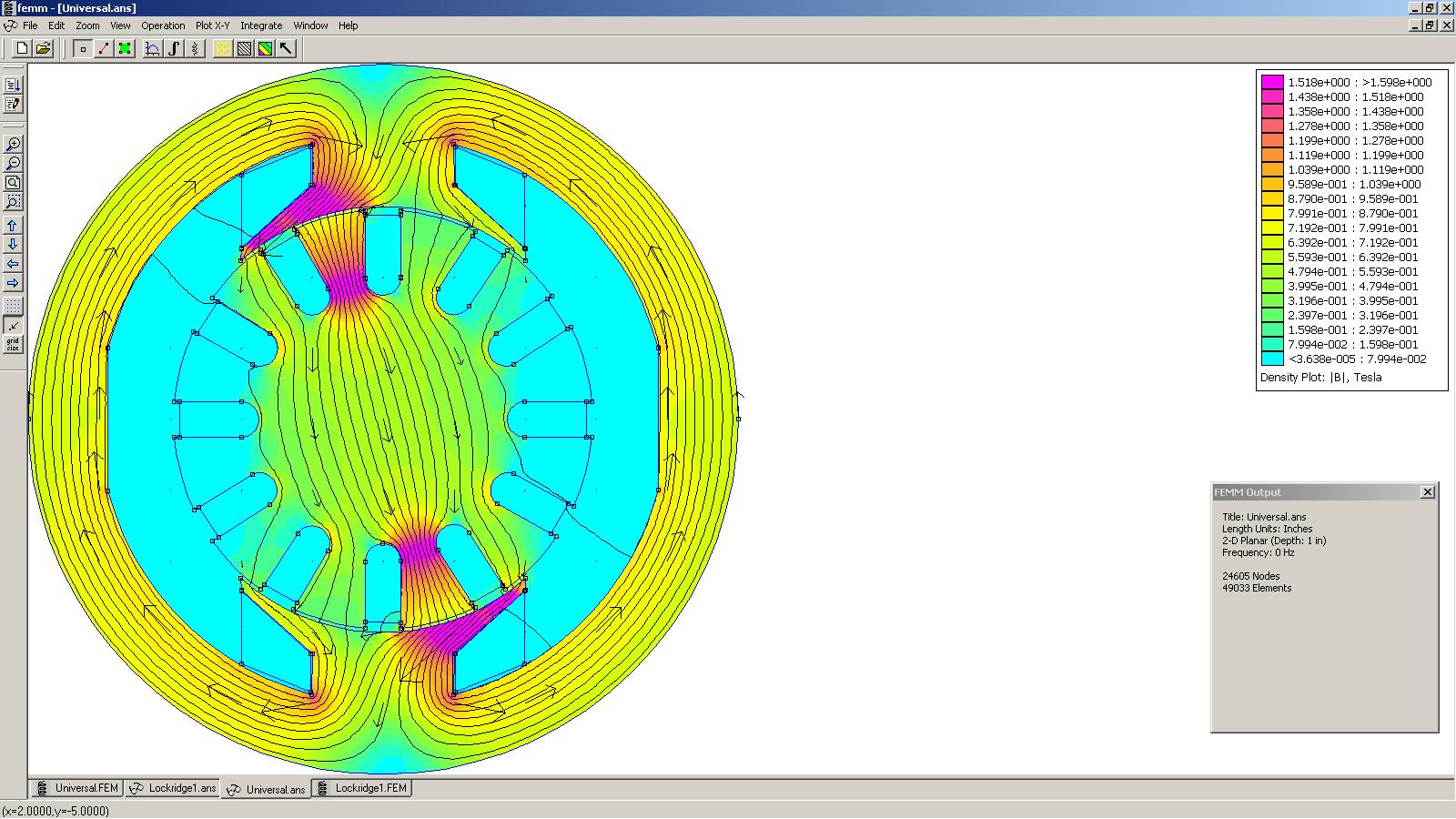Image resolution: width=1456 pixels, height=819 pixels.
Task: Select the Contours (red line) mode icon
Action: pos(104,49)
